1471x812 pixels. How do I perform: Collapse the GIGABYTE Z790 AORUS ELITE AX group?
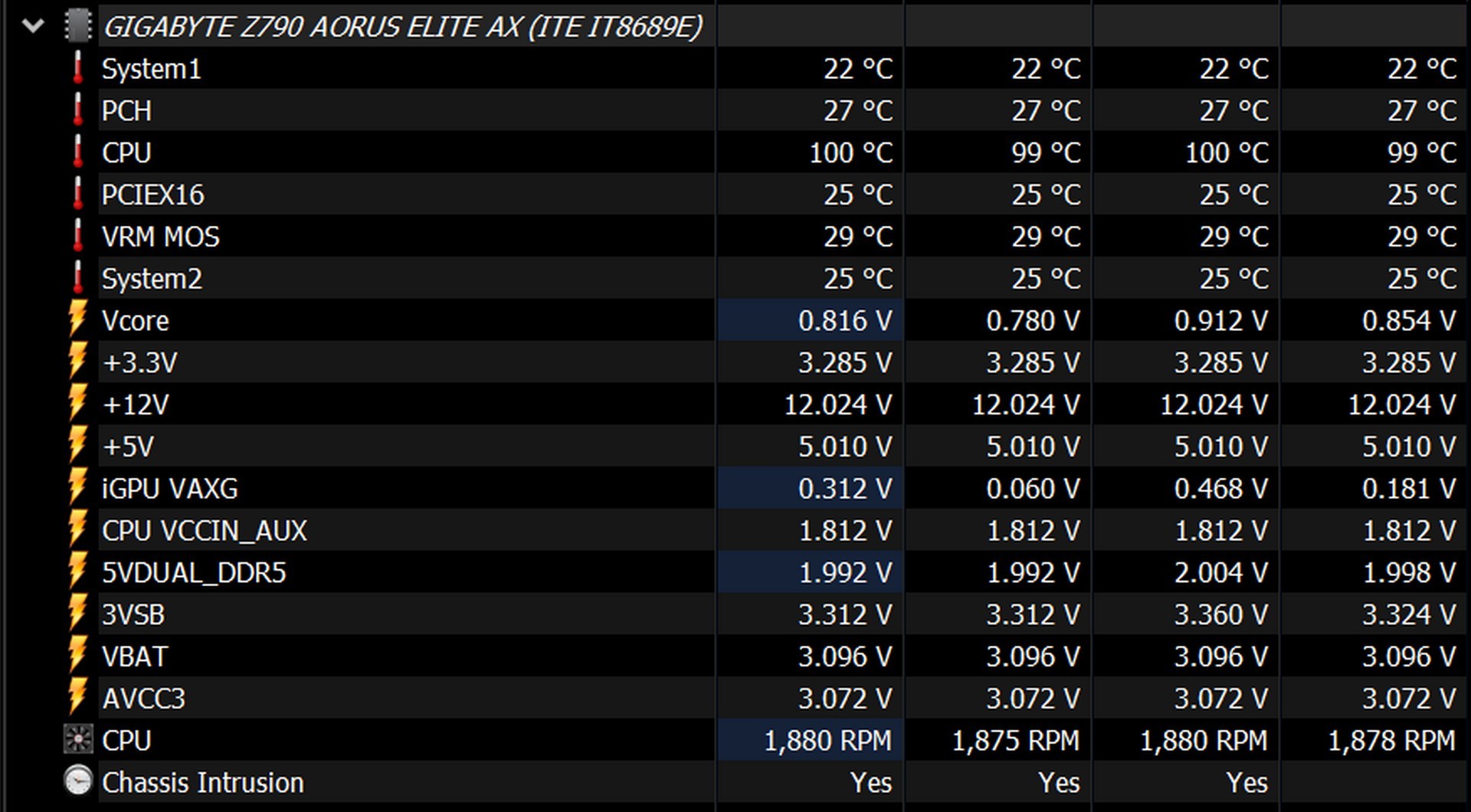coord(33,27)
